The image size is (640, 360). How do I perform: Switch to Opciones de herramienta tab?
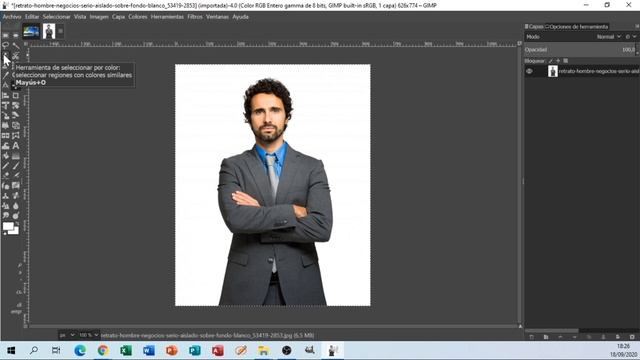[577, 27]
